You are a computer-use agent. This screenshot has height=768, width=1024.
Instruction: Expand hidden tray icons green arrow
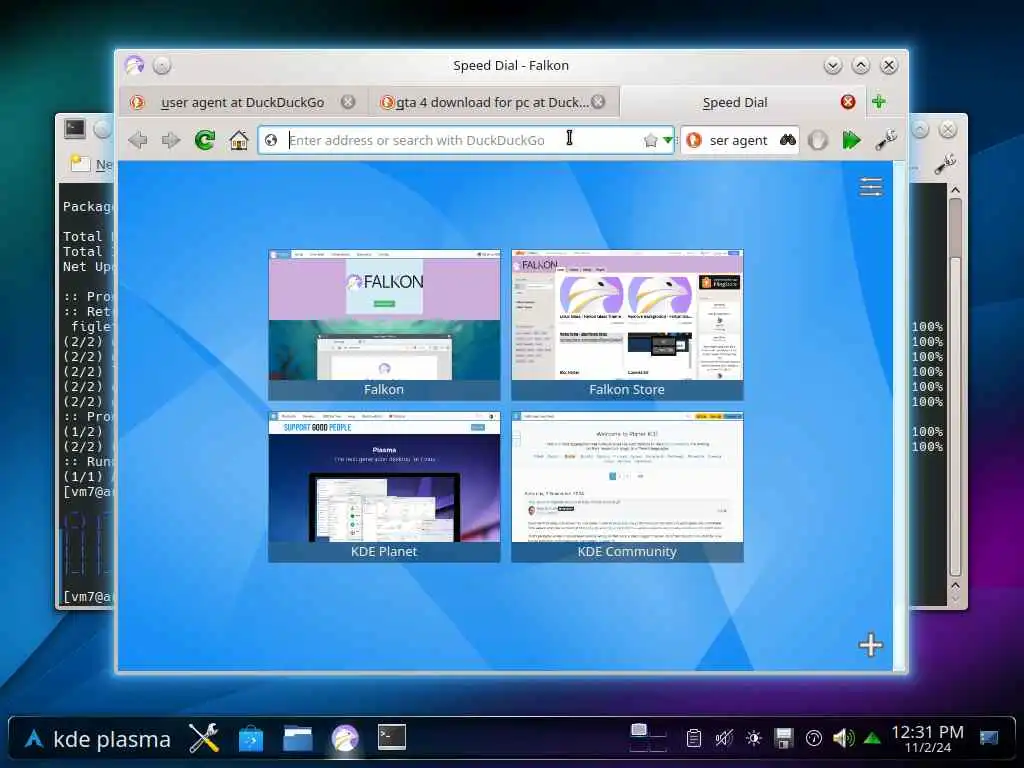[872, 739]
